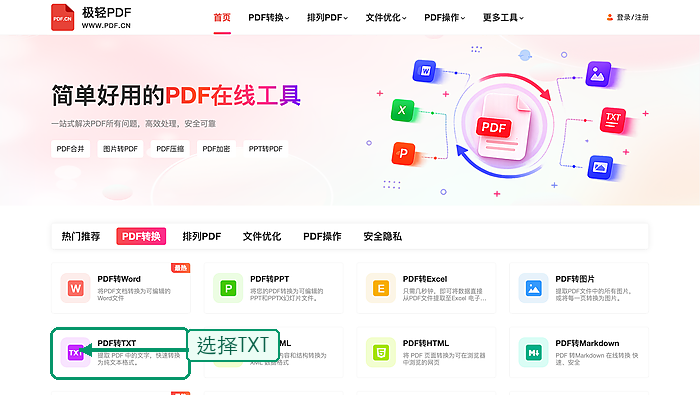
Task: Click the PDF合并 quick link button
Action: point(71,149)
